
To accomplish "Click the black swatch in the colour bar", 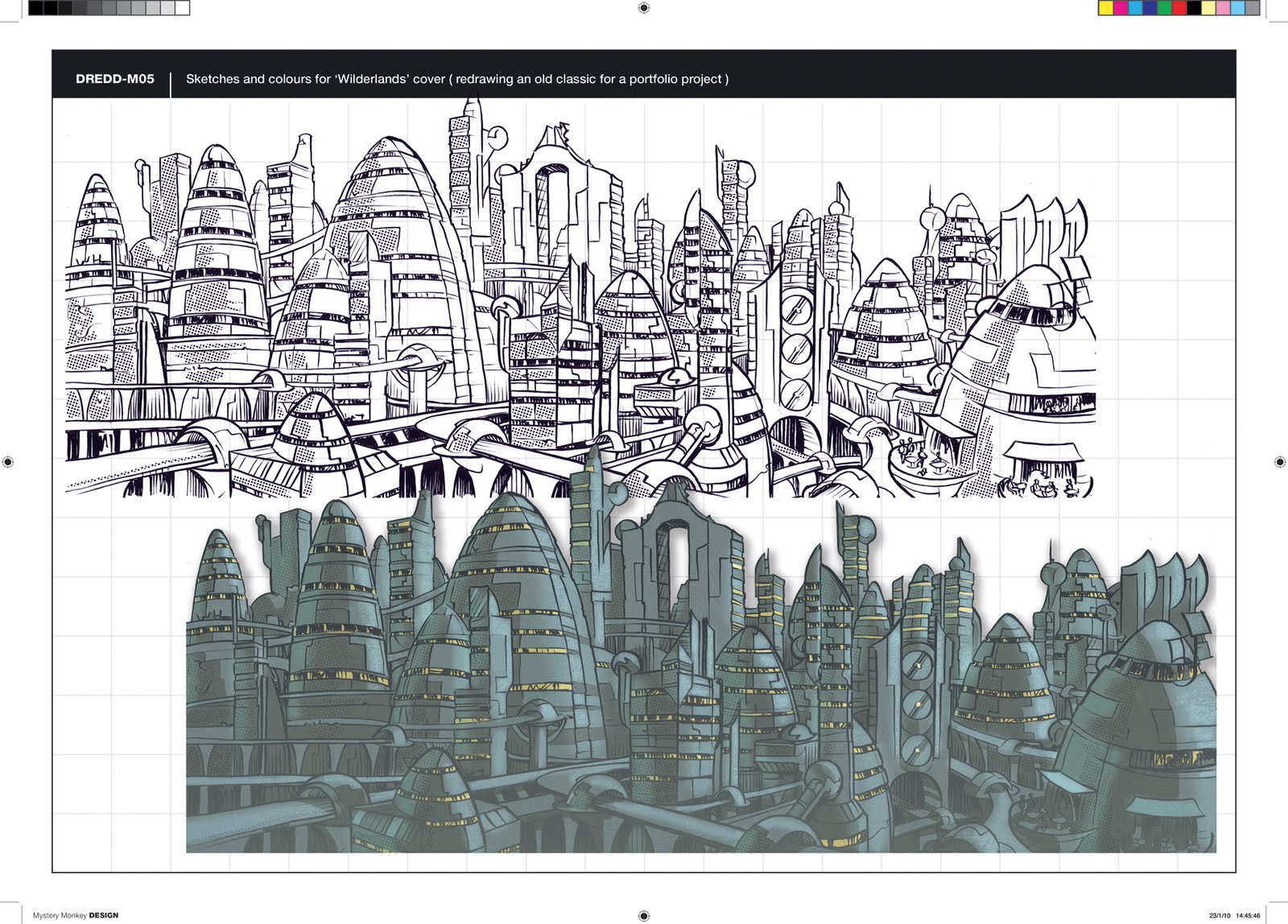I will click(1194, 8).
